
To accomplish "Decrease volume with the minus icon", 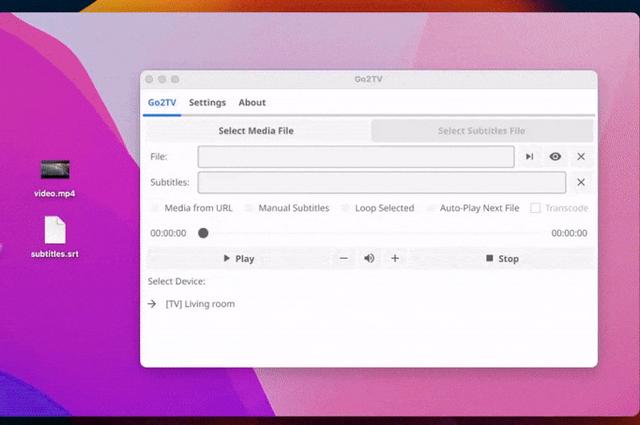I will (x=344, y=258).
